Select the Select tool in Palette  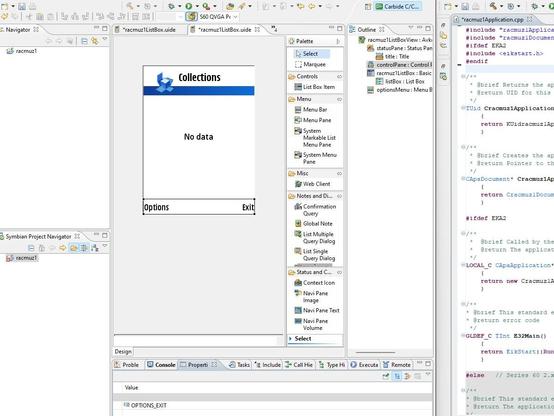click(x=311, y=54)
